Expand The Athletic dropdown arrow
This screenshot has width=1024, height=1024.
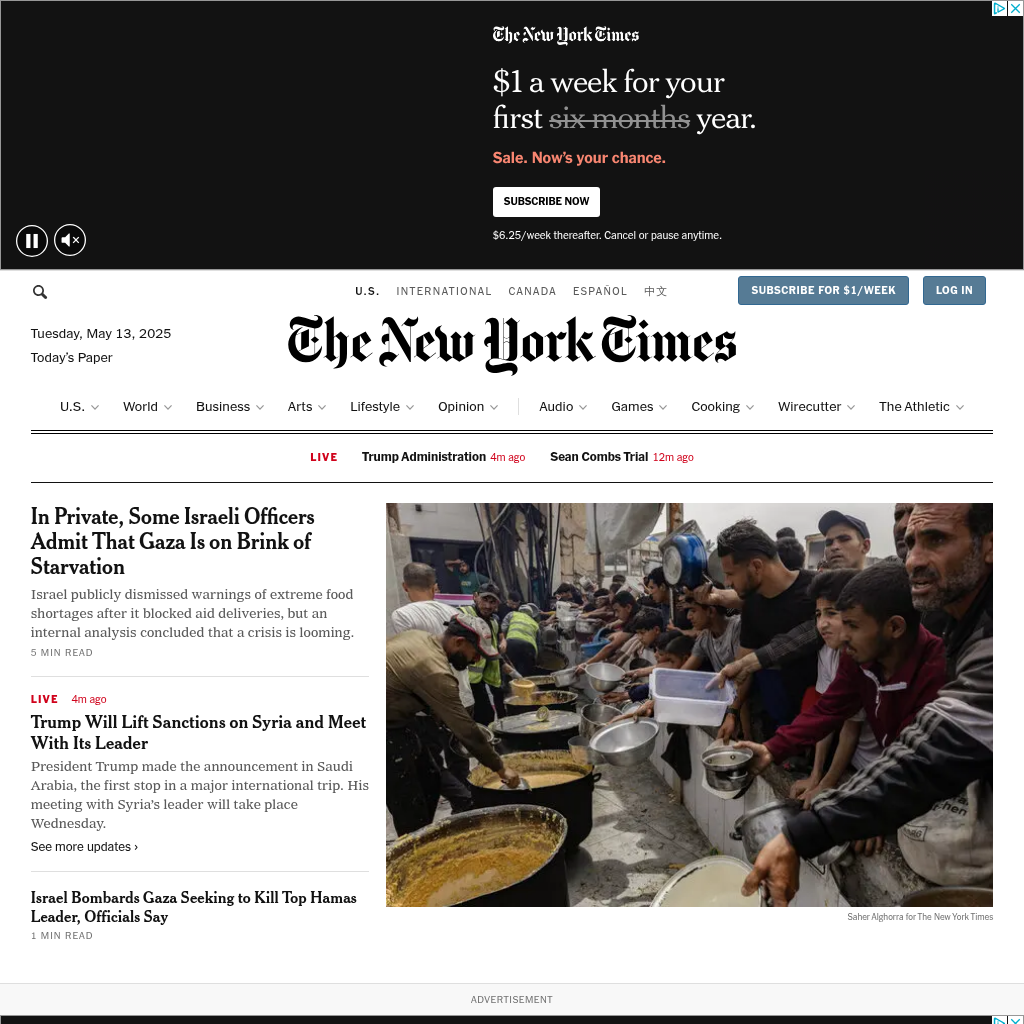(960, 407)
